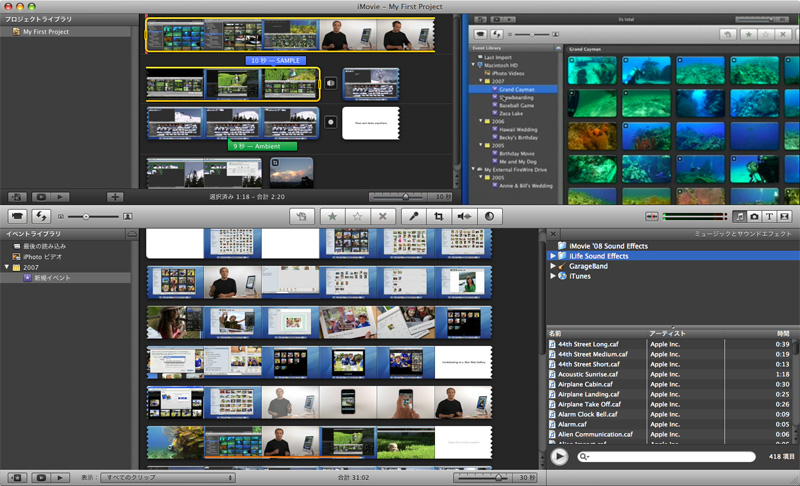This screenshot has height=486, width=800.
Task: Create a new project with plus button
Action: point(115,197)
